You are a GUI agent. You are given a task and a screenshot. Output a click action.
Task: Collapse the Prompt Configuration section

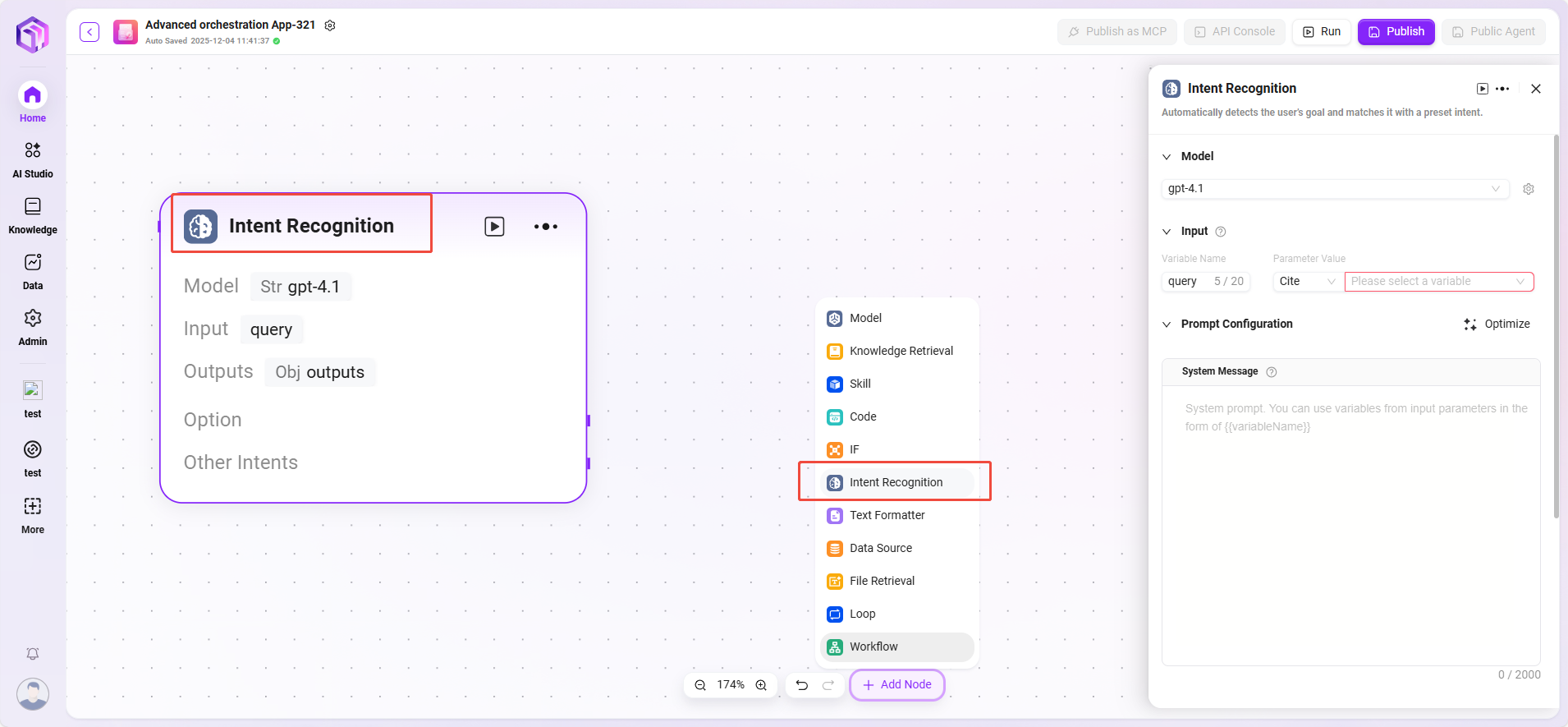pos(1167,324)
